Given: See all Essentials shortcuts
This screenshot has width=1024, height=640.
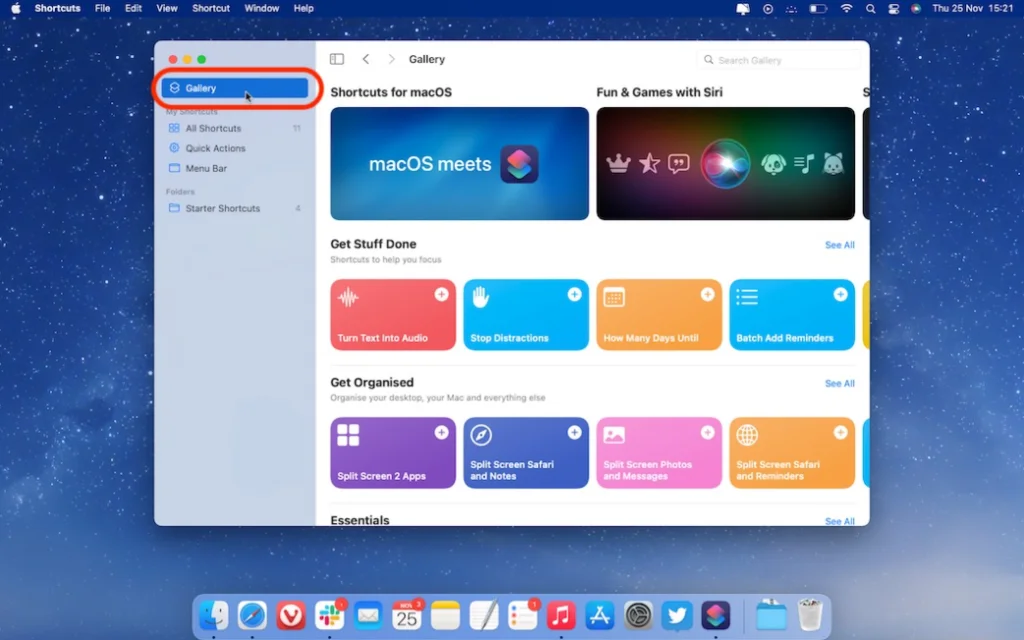Looking at the screenshot, I should [839, 521].
